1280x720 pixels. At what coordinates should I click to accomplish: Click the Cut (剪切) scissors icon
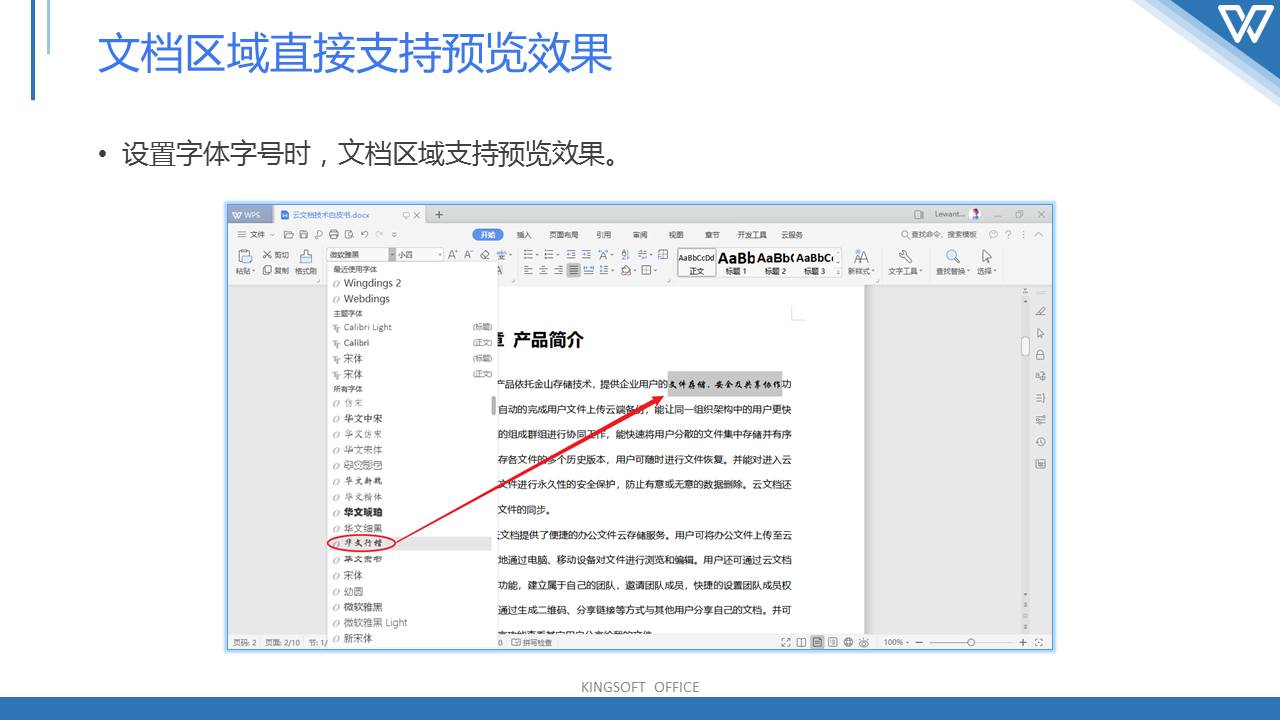(267, 255)
